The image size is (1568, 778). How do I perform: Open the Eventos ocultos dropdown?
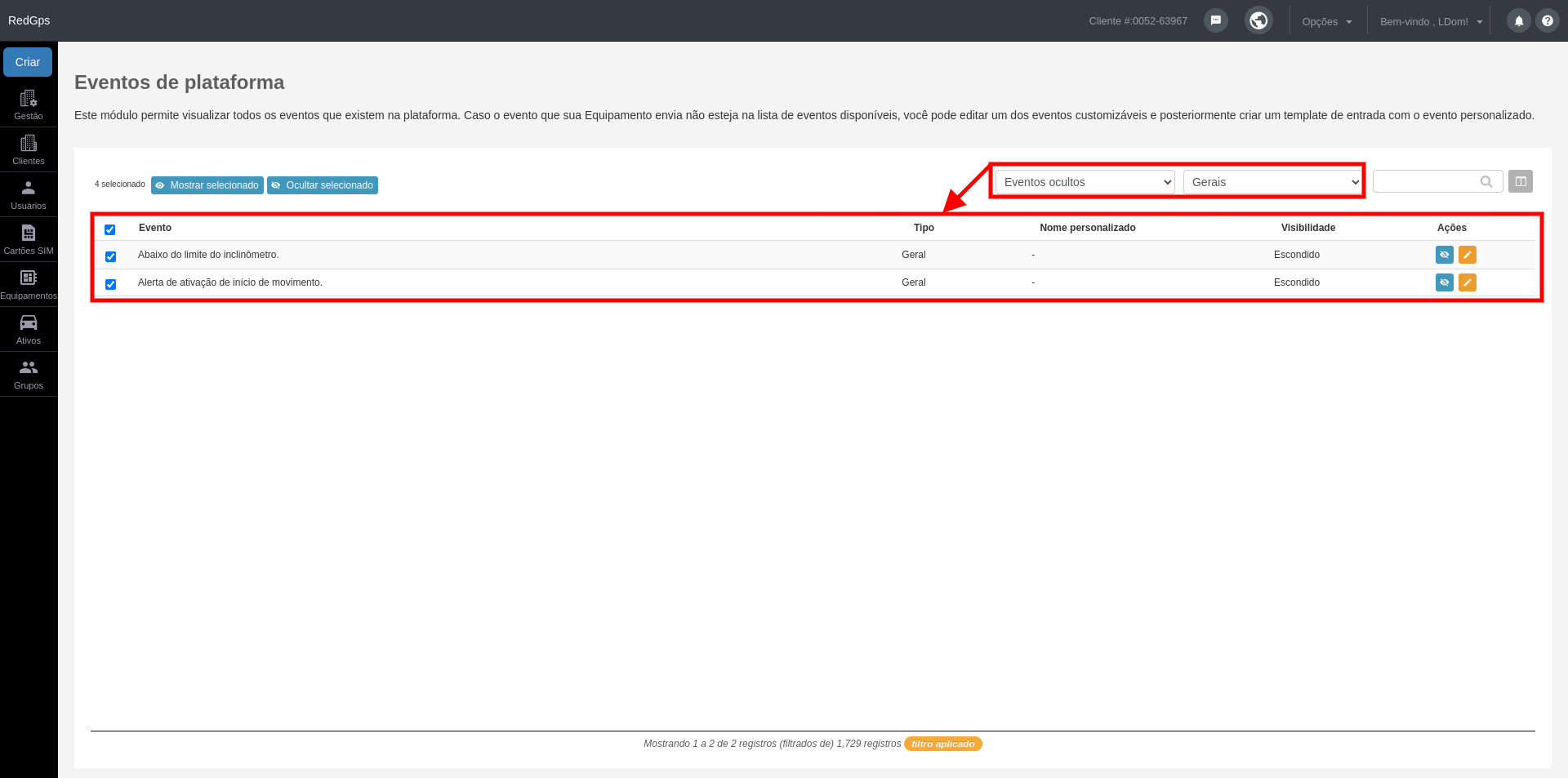pos(1085,182)
